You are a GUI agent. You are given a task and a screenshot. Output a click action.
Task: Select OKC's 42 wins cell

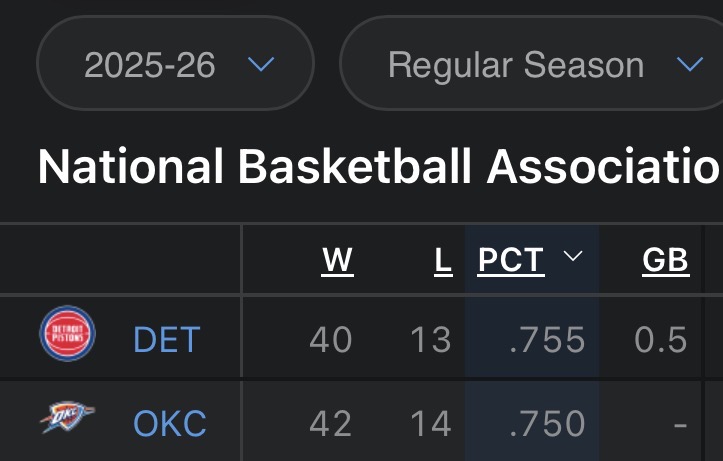pos(331,424)
